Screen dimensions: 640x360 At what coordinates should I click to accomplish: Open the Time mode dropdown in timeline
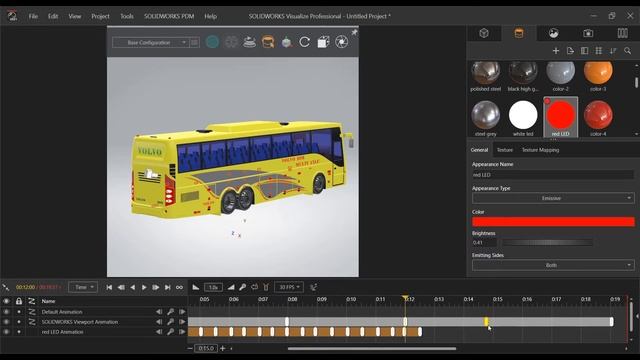(83, 287)
